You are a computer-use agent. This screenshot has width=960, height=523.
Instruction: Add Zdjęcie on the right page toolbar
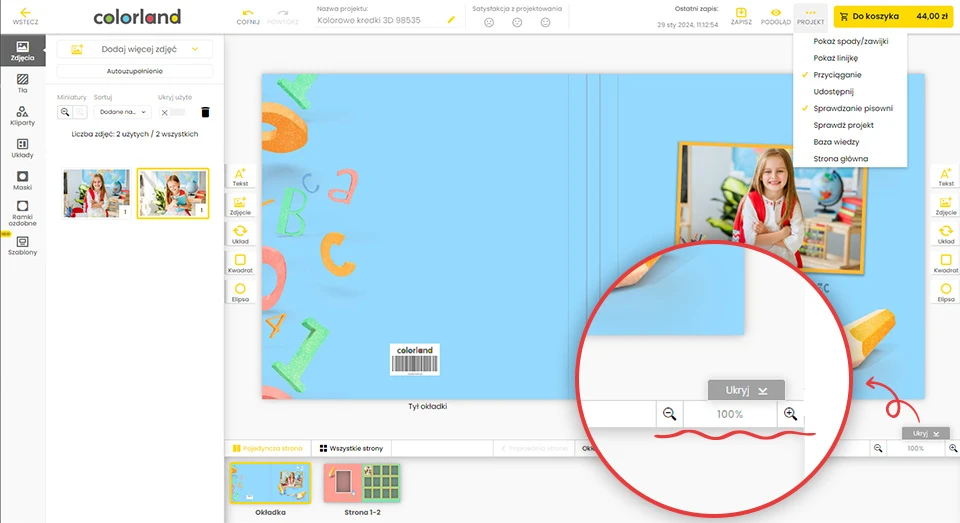tap(946, 206)
